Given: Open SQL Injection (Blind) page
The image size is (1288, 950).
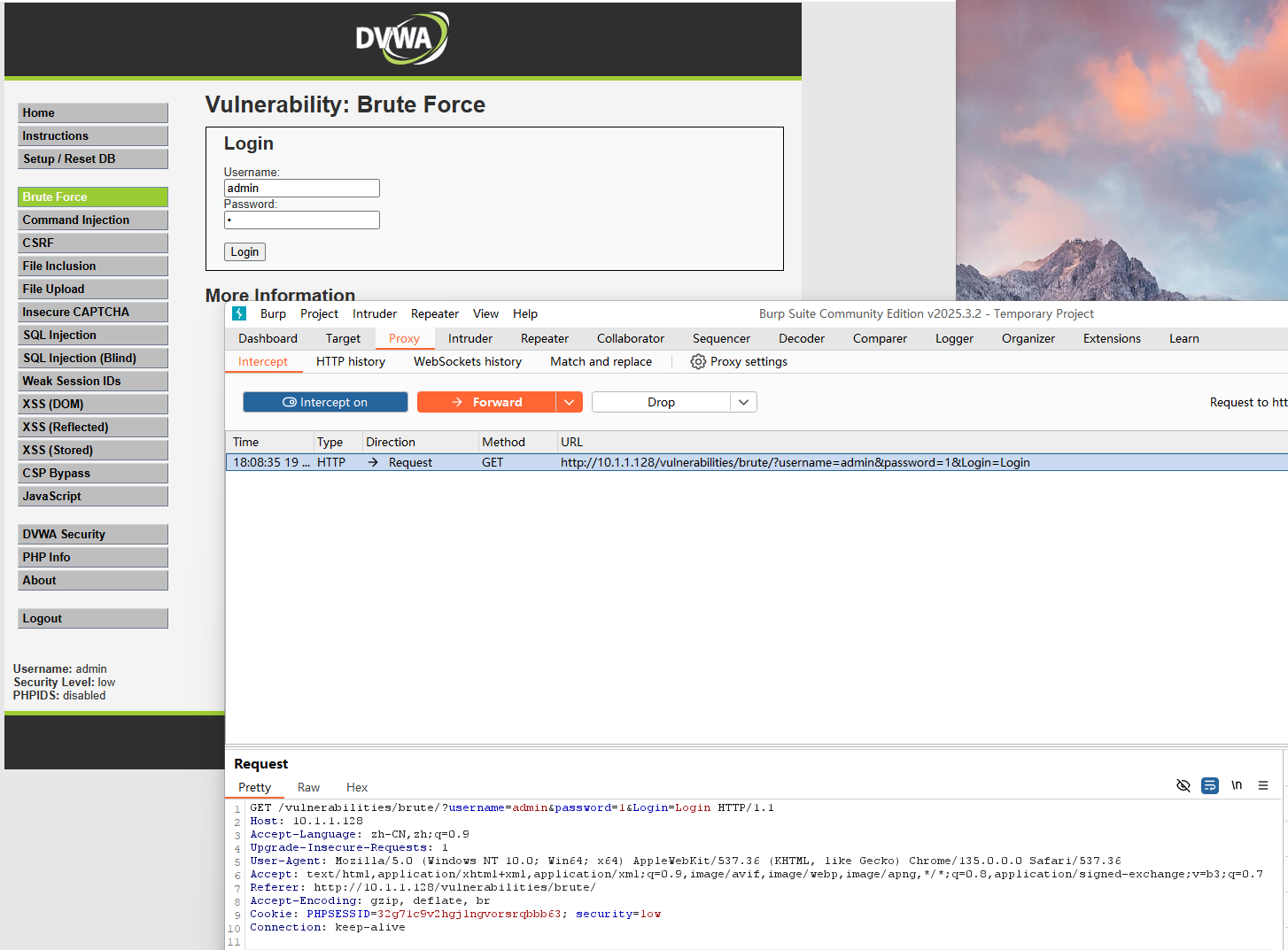Looking at the screenshot, I should pos(93,358).
